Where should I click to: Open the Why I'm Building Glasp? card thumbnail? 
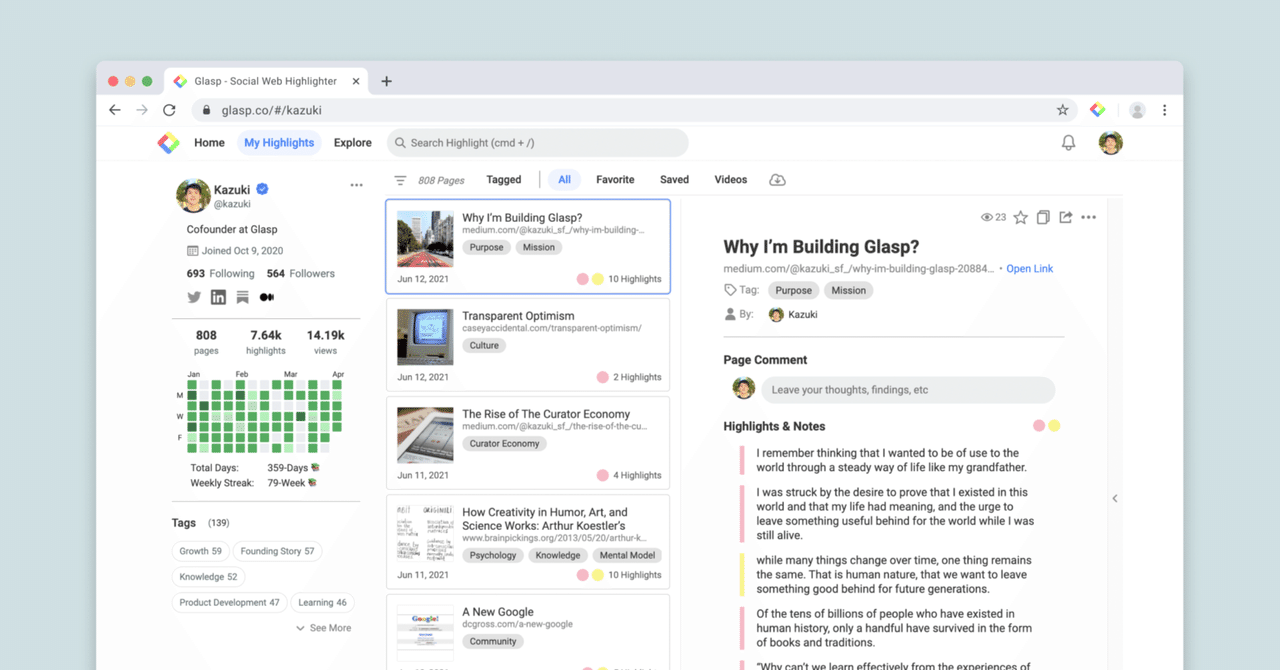[x=425, y=239]
